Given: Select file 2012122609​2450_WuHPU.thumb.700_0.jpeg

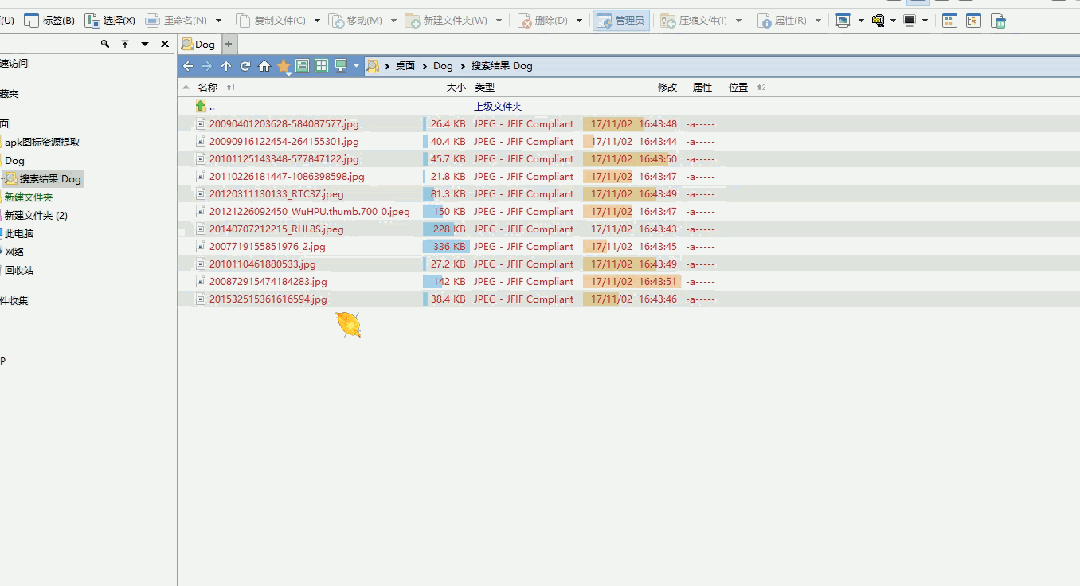Looking at the screenshot, I should [x=309, y=211].
